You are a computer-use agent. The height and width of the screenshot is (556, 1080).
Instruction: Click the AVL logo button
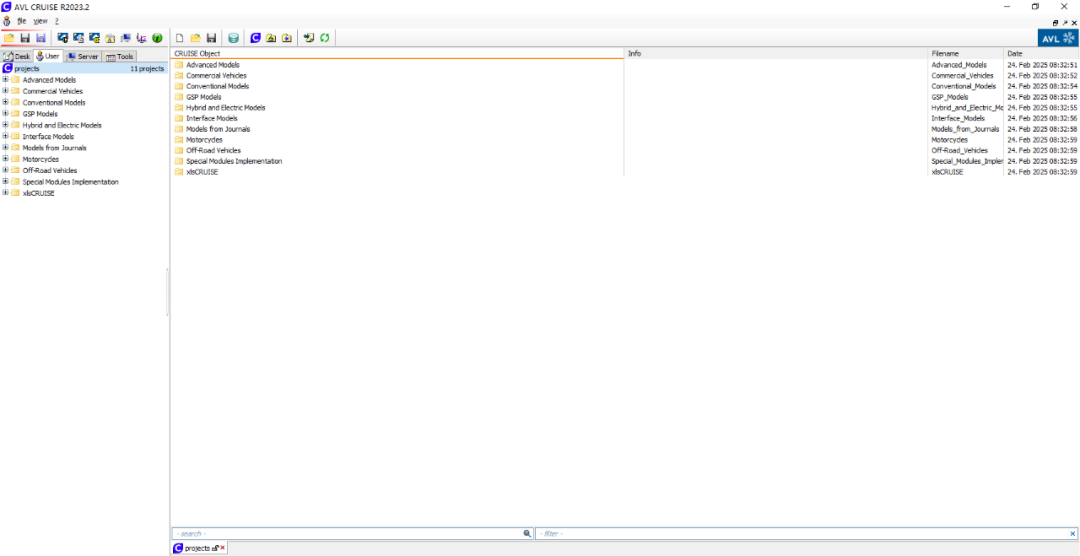pos(1058,38)
